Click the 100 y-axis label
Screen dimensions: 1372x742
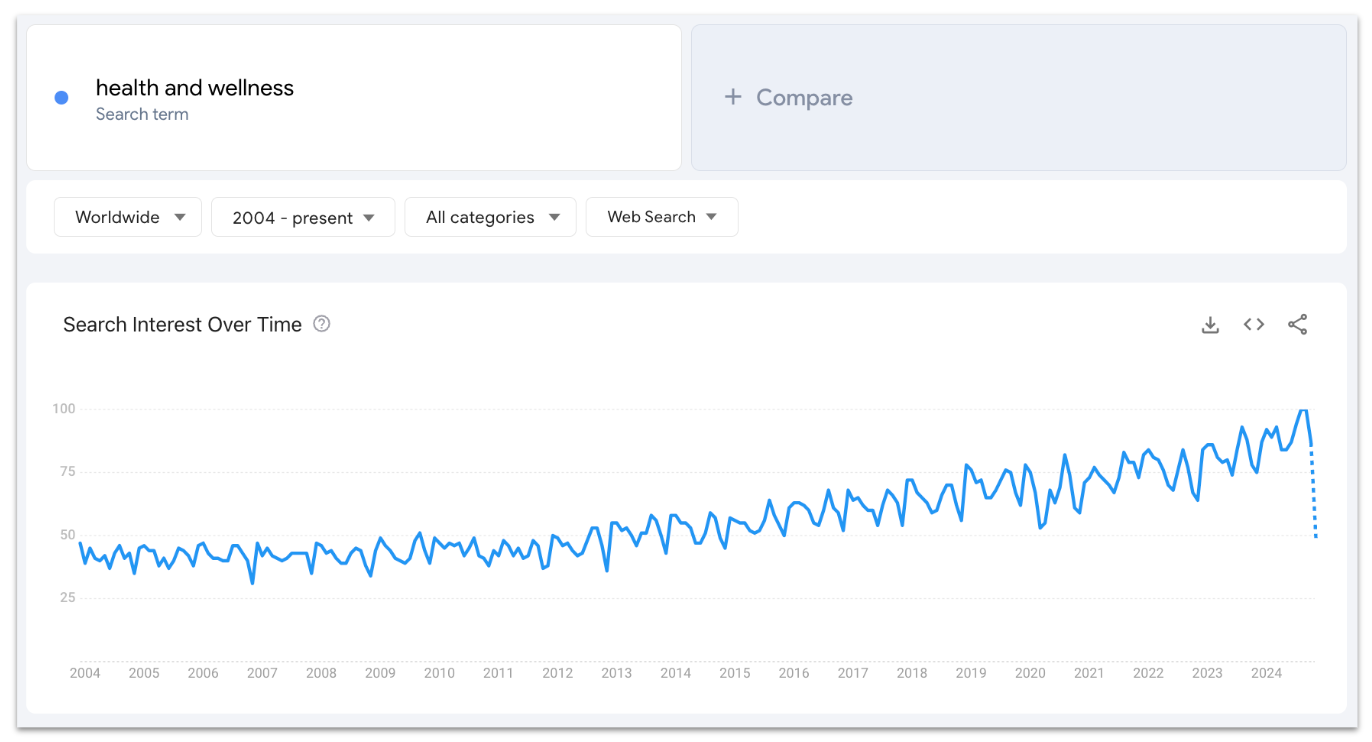coord(63,409)
